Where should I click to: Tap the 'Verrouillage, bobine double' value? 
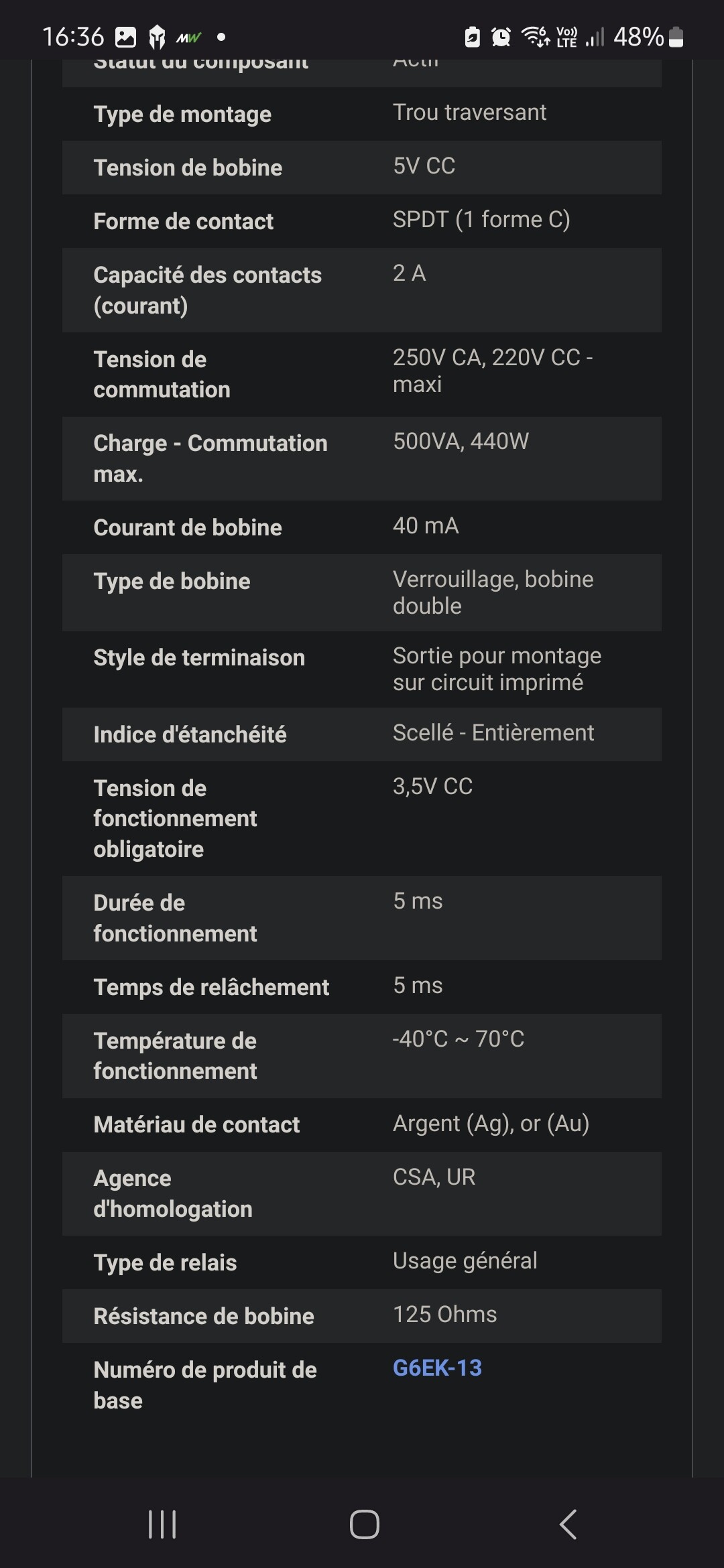point(493,592)
